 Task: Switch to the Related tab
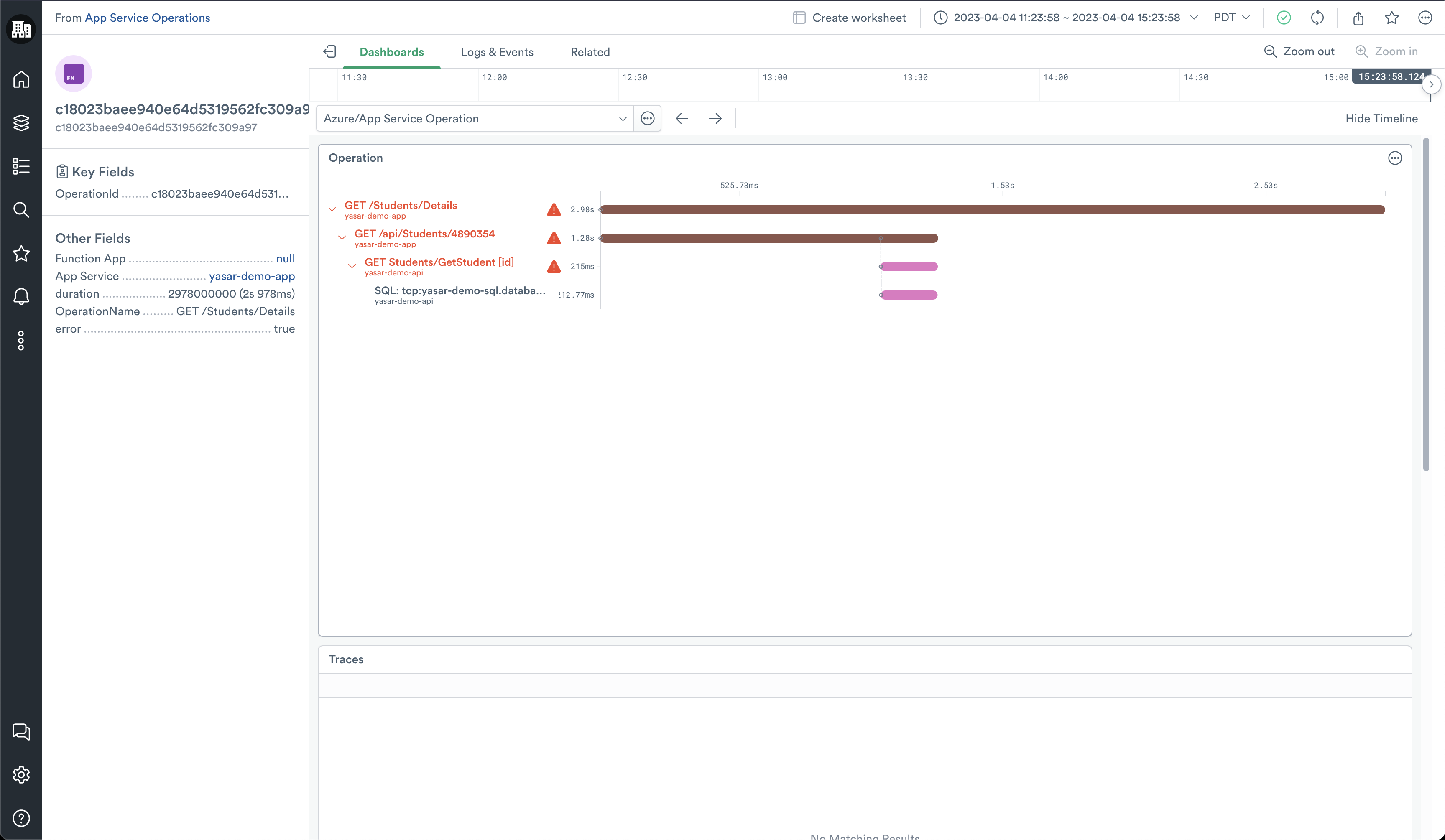point(590,52)
